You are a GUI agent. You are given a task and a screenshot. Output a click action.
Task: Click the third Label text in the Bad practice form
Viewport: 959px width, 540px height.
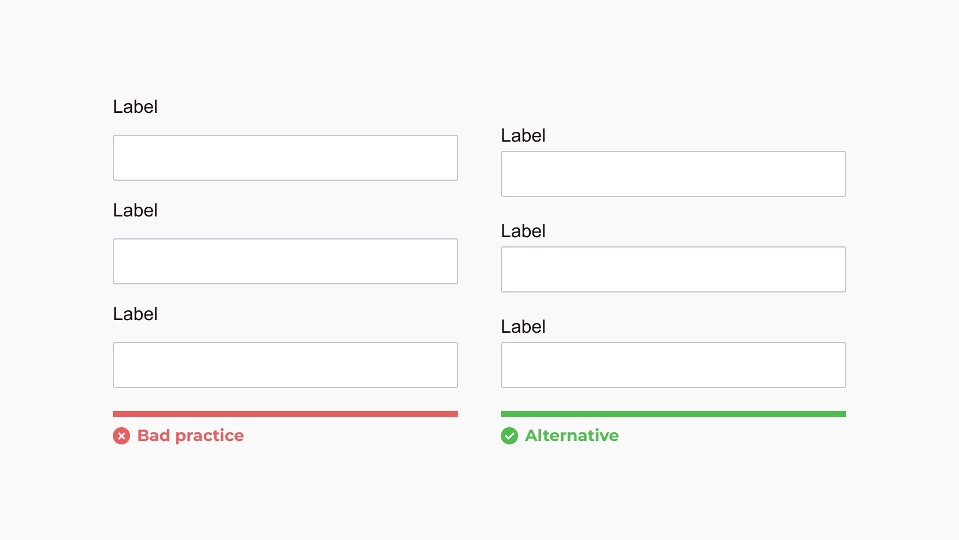tap(135, 314)
